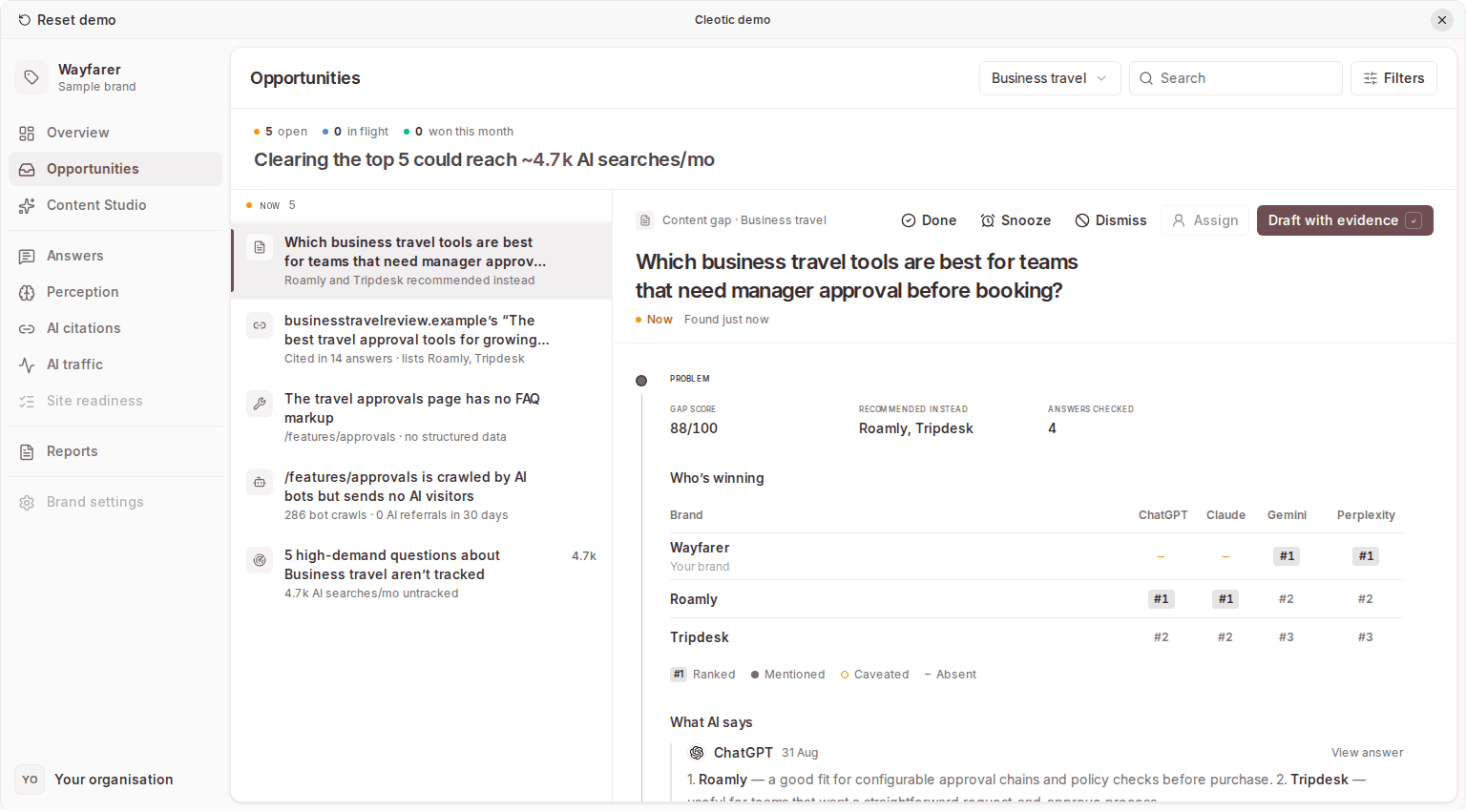
Task: Dismiss this opportunity
Action: coord(1111,220)
